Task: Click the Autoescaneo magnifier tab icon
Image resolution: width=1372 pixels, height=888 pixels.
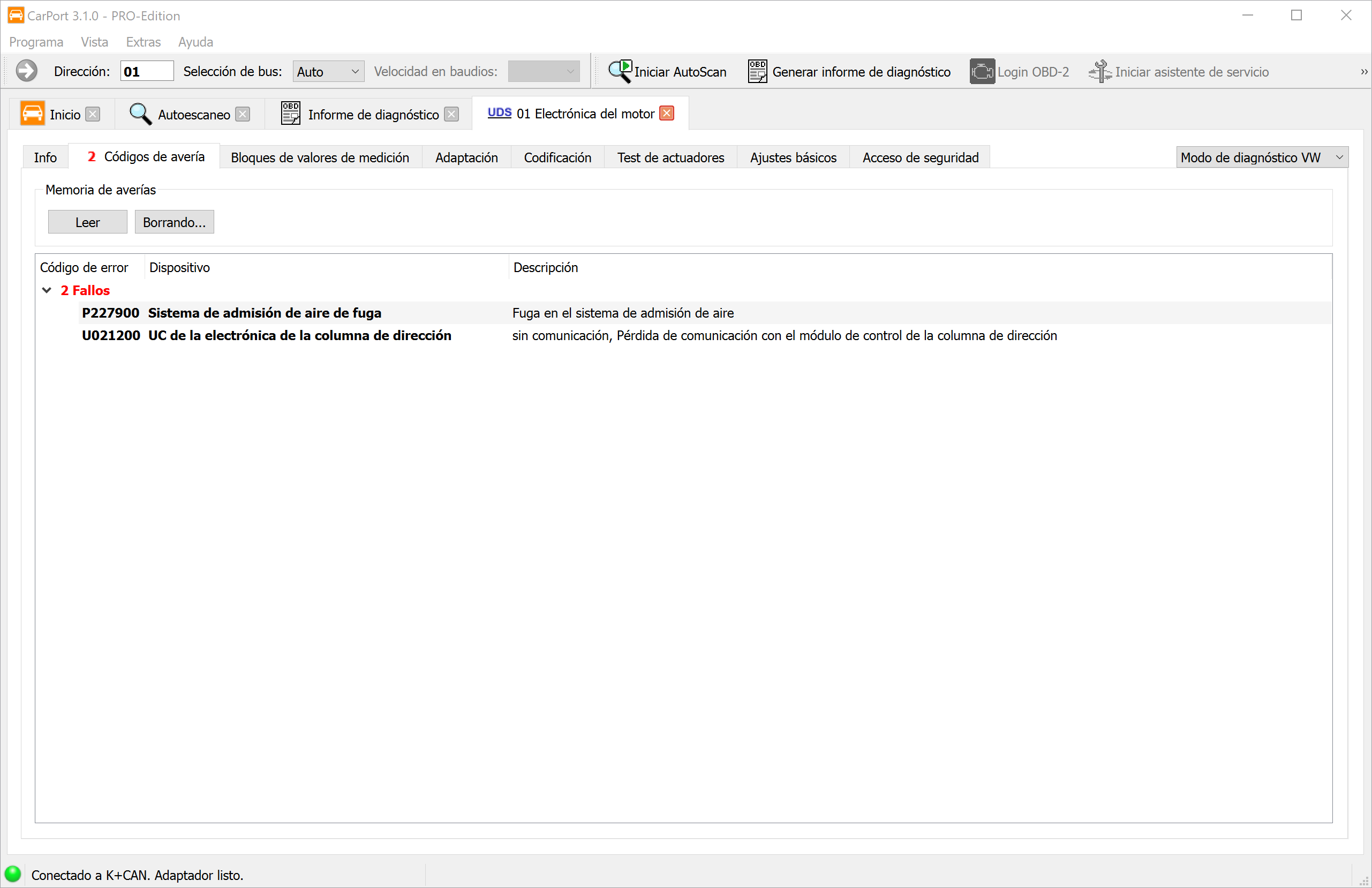Action: [140, 114]
